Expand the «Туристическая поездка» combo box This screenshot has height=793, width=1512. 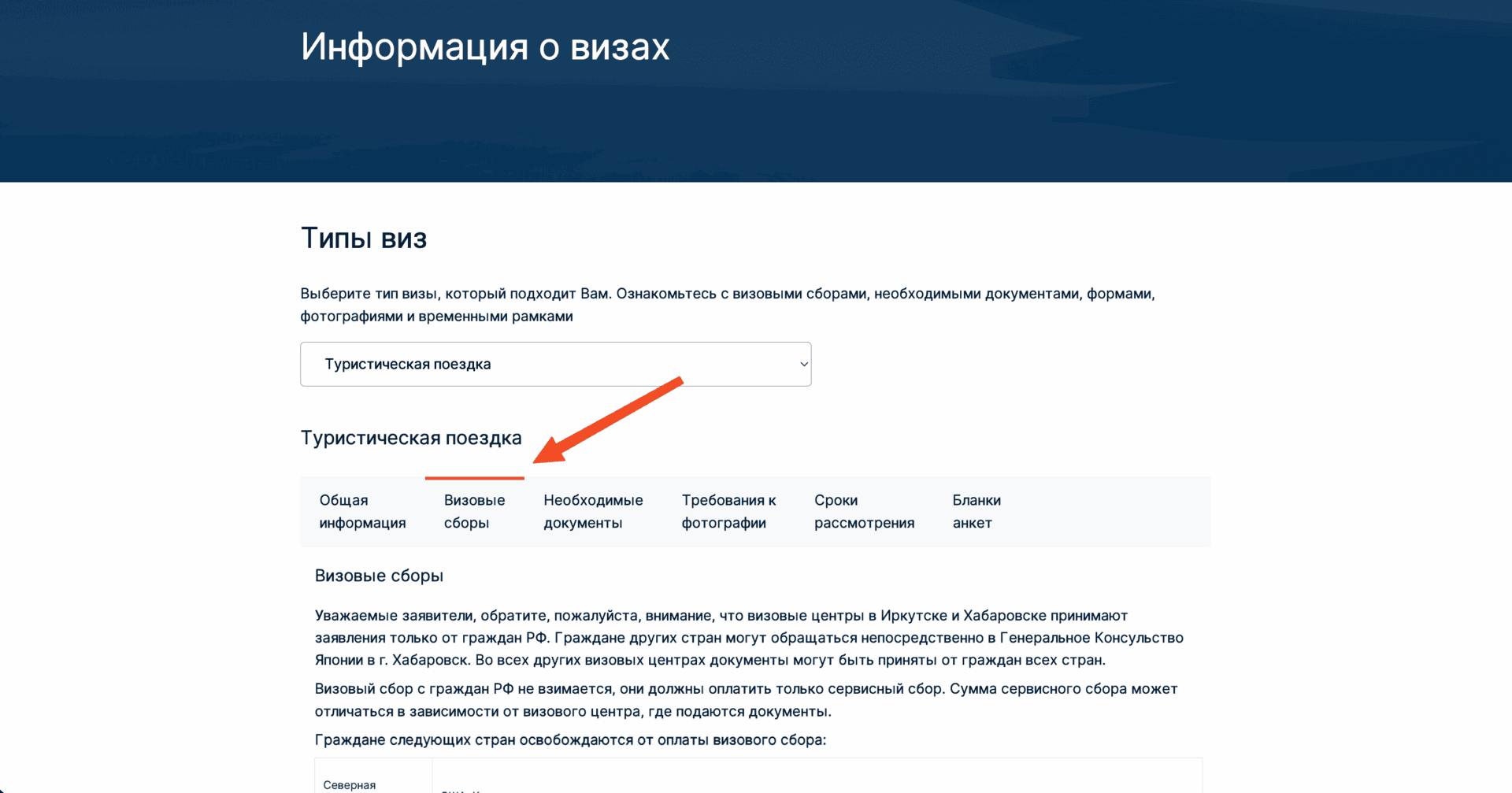pyautogui.click(x=555, y=364)
